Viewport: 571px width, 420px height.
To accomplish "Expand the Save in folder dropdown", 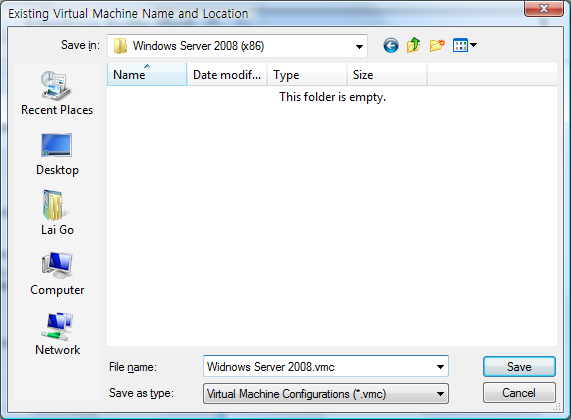I will click(x=359, y=46).
